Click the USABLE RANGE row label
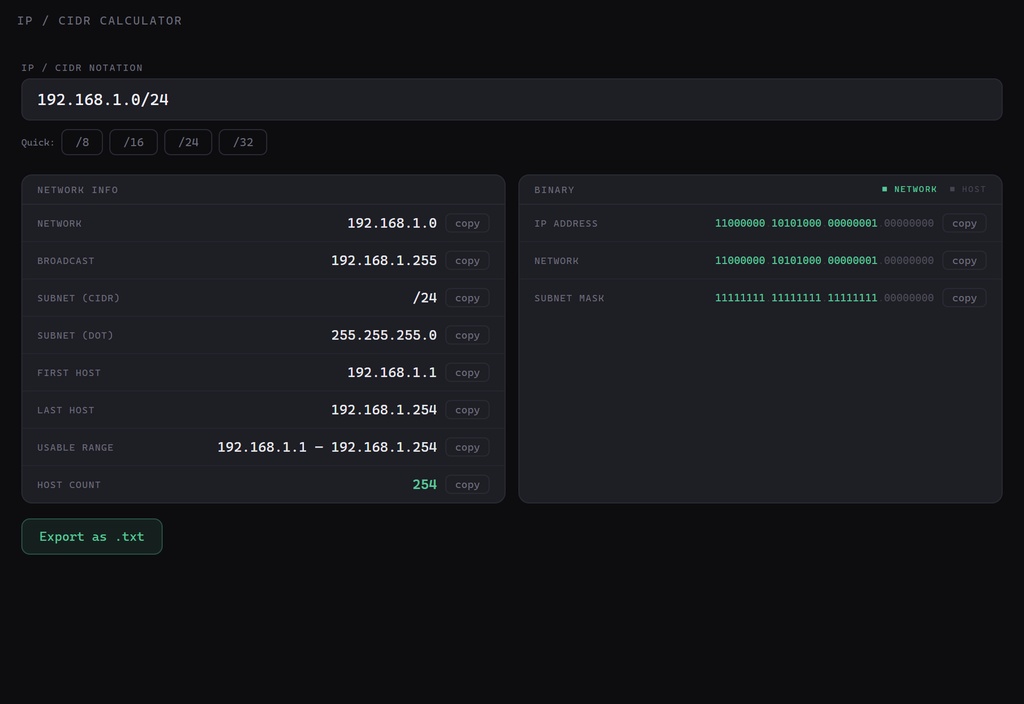1024x704 pixels. tap(75, 447)
